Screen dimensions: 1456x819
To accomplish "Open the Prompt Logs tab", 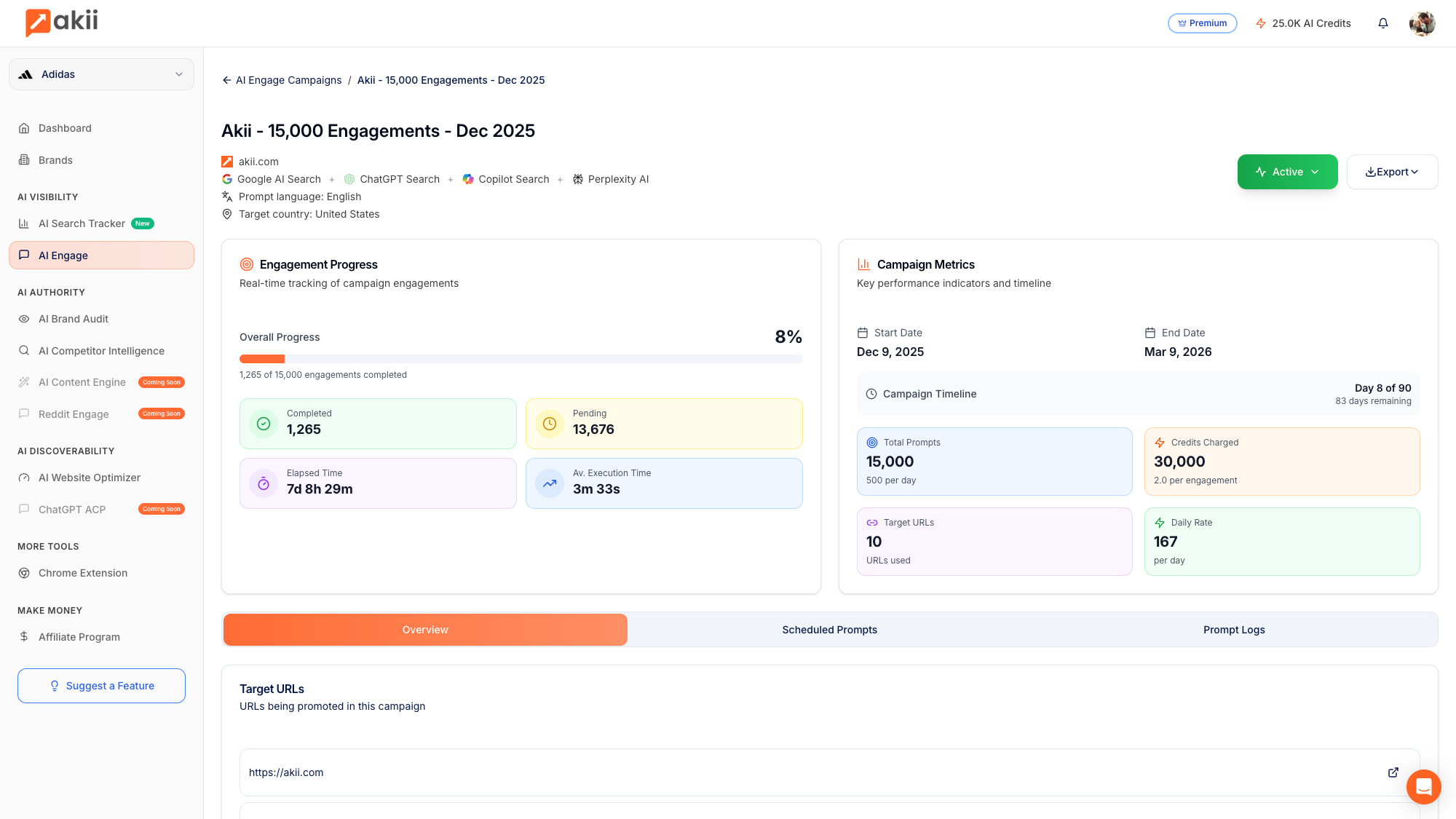I will tap(1234, 629).
